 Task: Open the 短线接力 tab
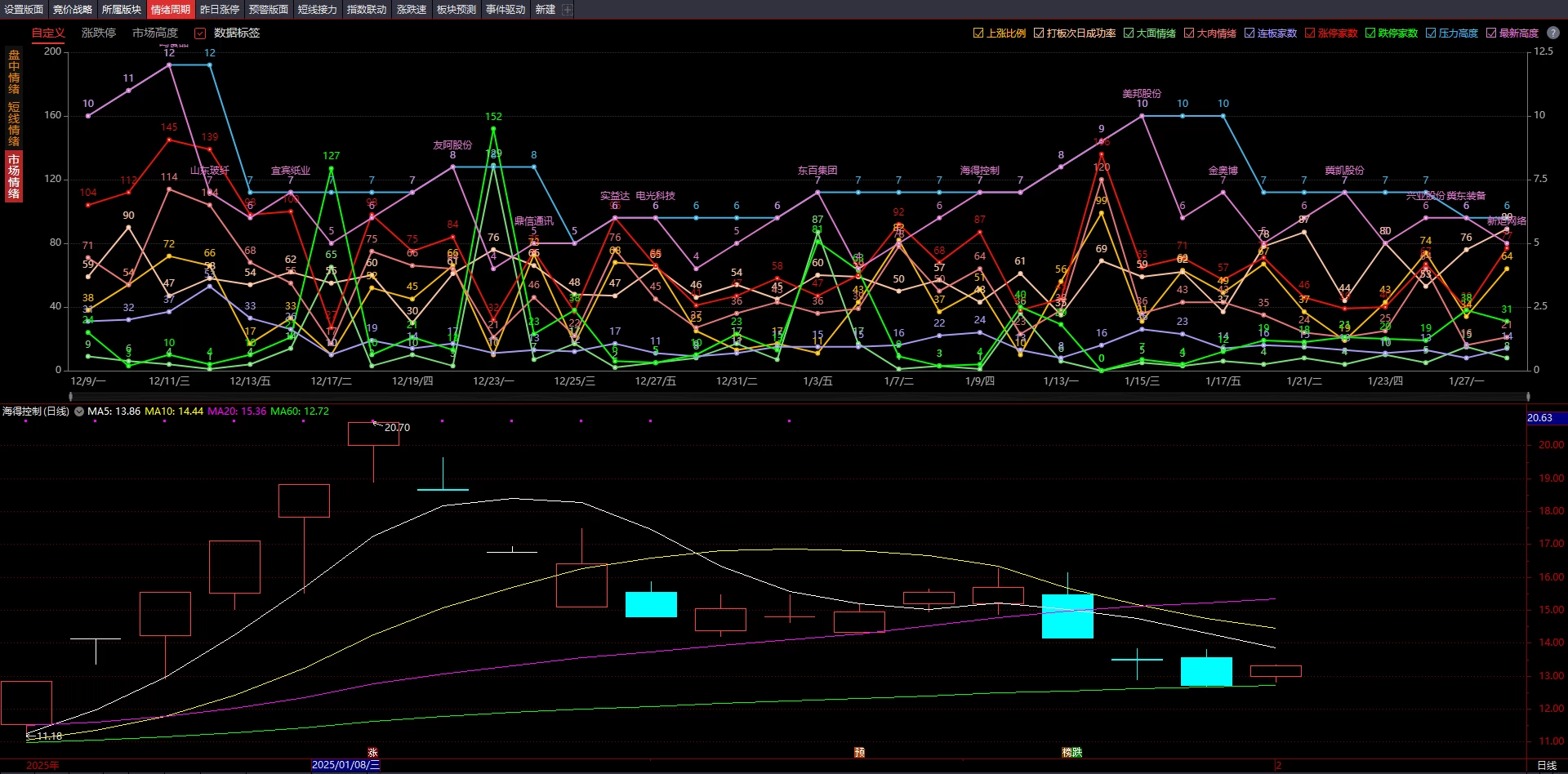pos(318,10)
